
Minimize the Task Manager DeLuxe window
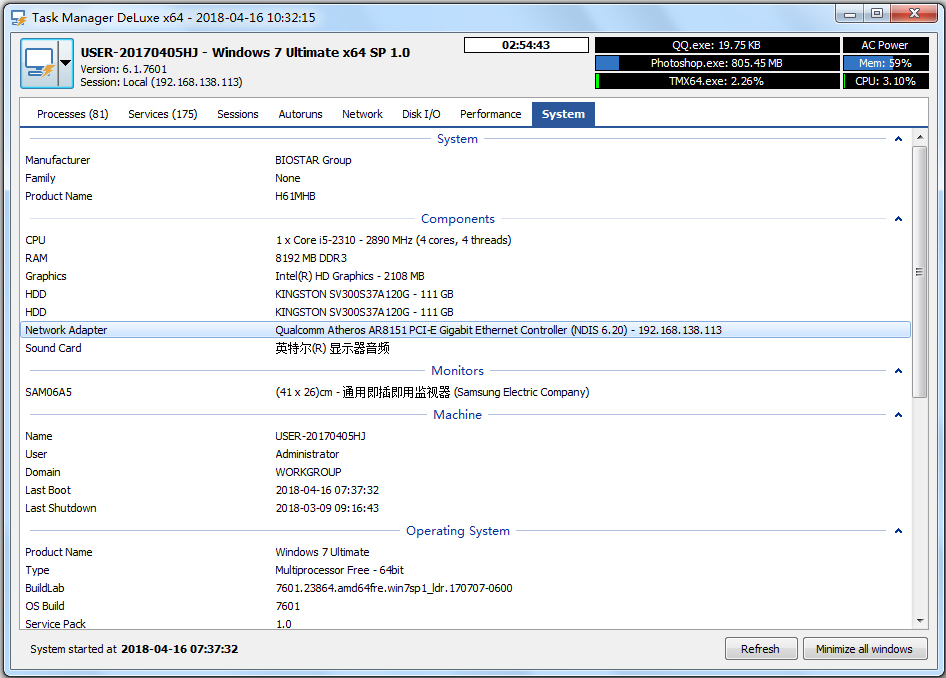pos(849,14)
